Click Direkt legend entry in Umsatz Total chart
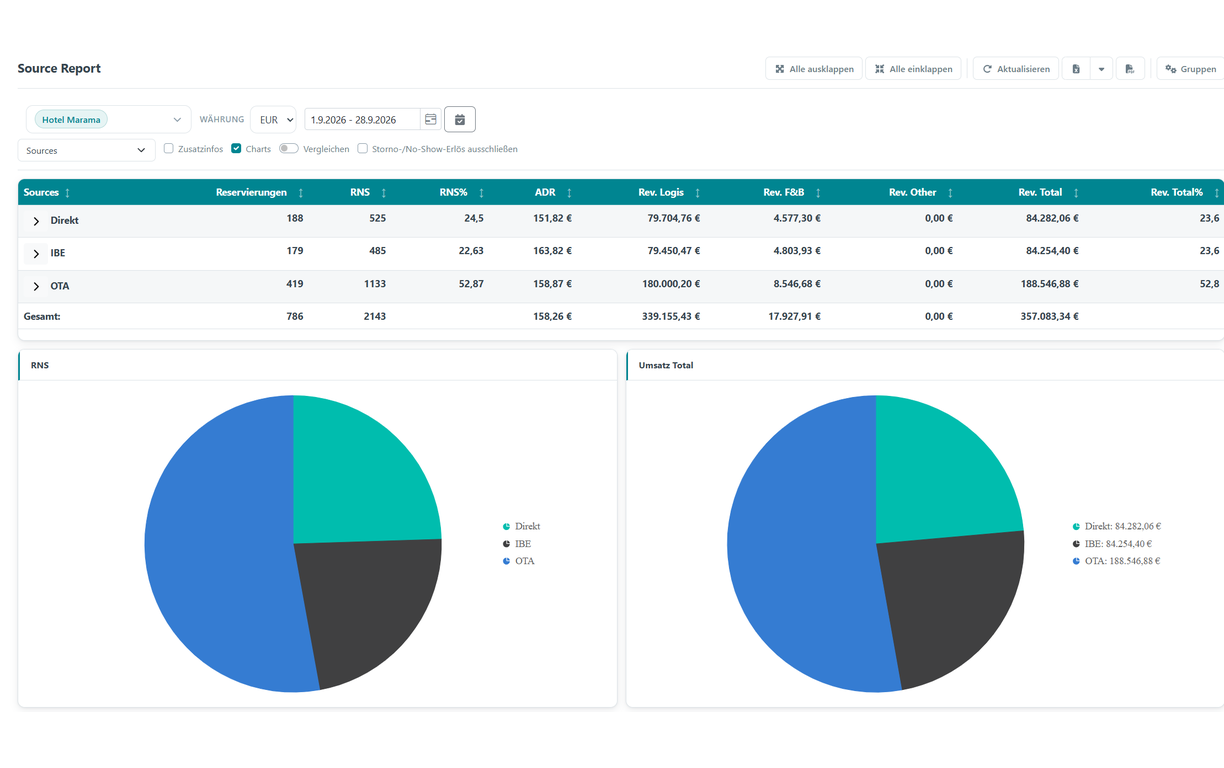Screen dimensions: 1224x768 click(x=1116, y=527)
